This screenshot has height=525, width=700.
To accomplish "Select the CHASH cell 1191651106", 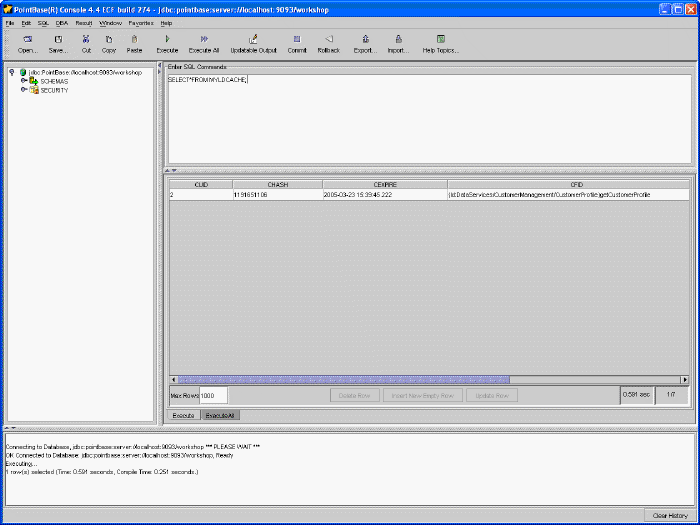I will click(x=278, y=195).
